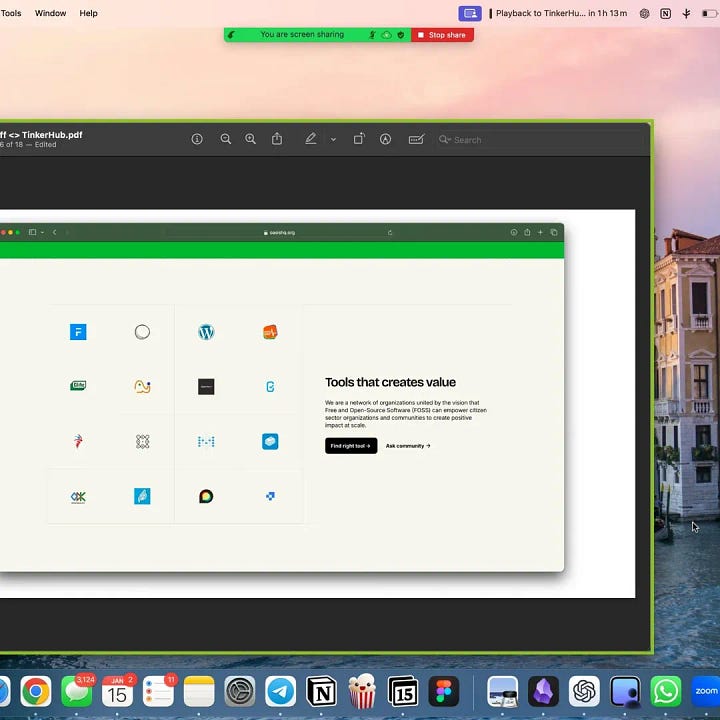Image resolution: width=720 pixels, height=720 pixels.
Task: Open the yellow Notes app in Dock
Action: point(199,691)
